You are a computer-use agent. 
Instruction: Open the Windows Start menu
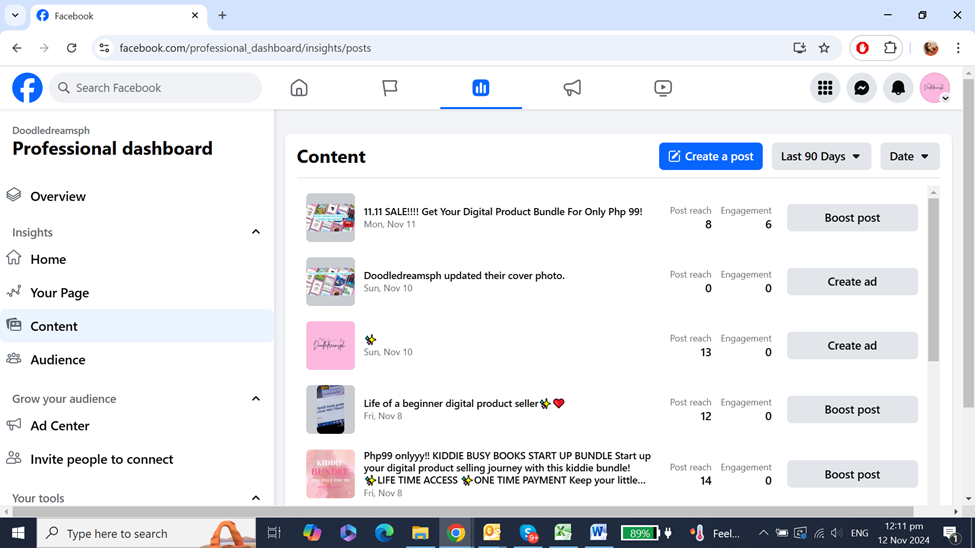click(x=18, y=533)
